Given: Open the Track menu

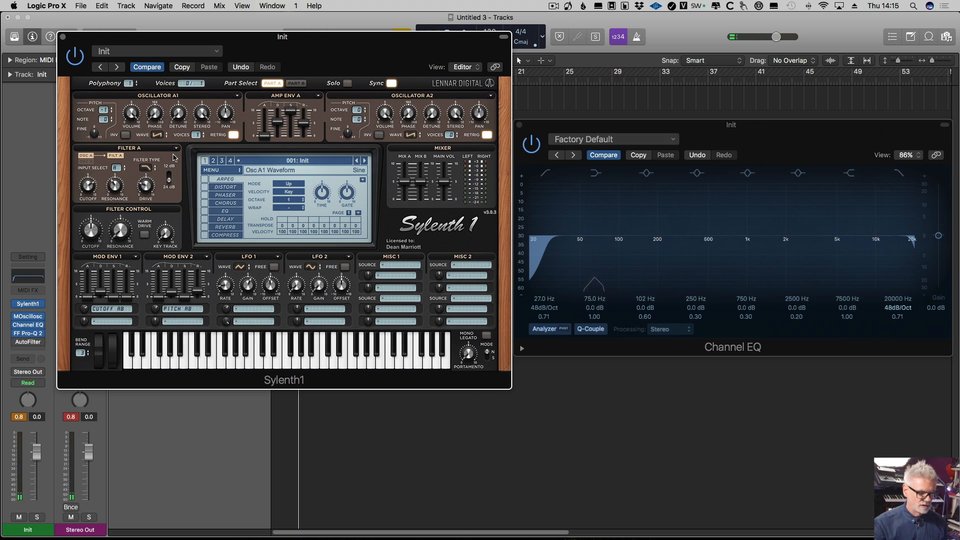Looking at the screenshot, I should click(x=126, y=6).
